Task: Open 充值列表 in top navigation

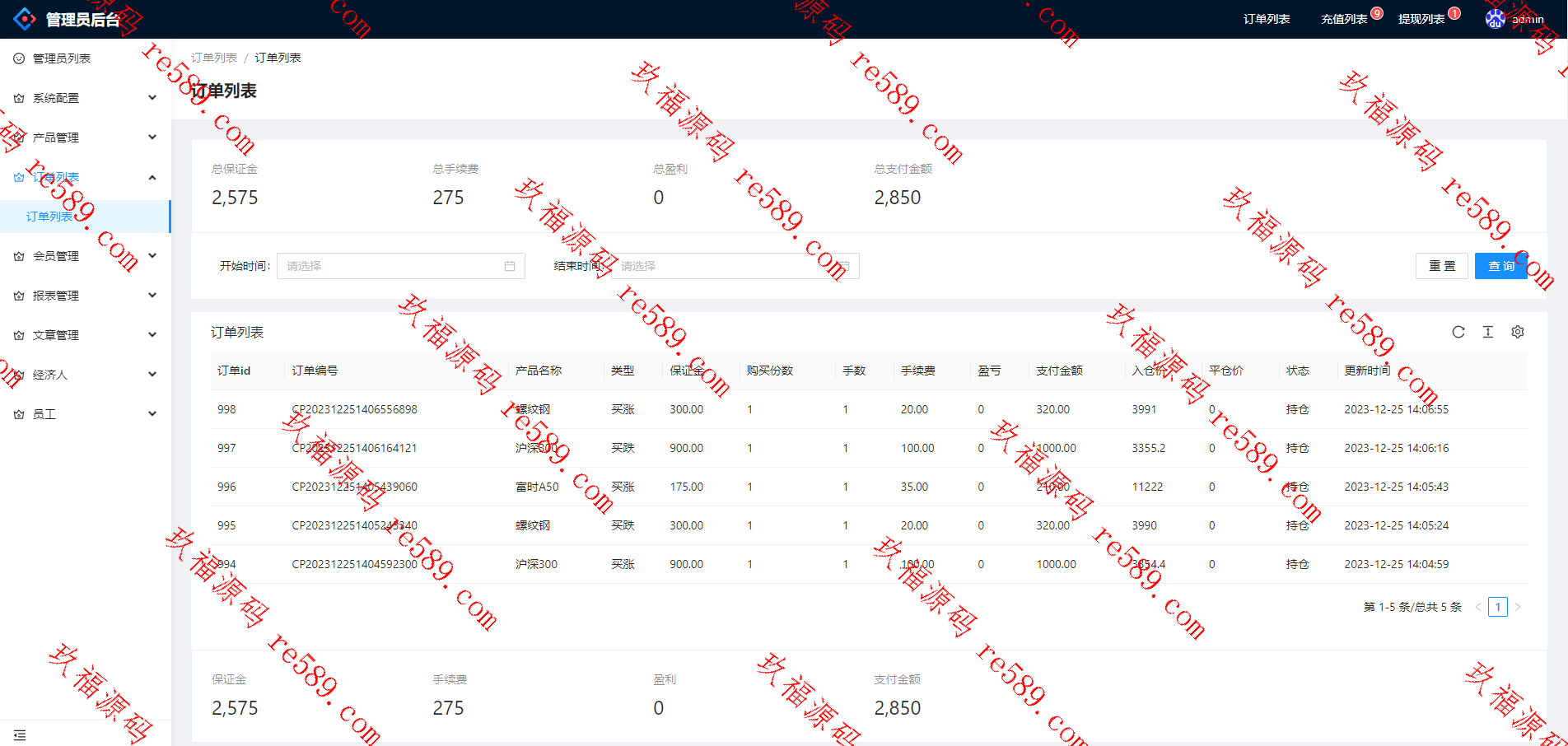Action: click(x=1344, y=19)
